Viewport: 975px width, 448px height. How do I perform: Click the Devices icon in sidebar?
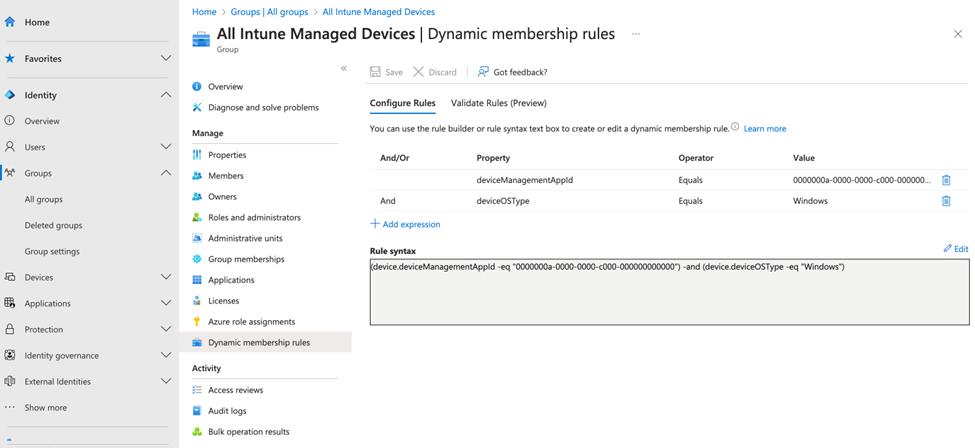[9, 278]
